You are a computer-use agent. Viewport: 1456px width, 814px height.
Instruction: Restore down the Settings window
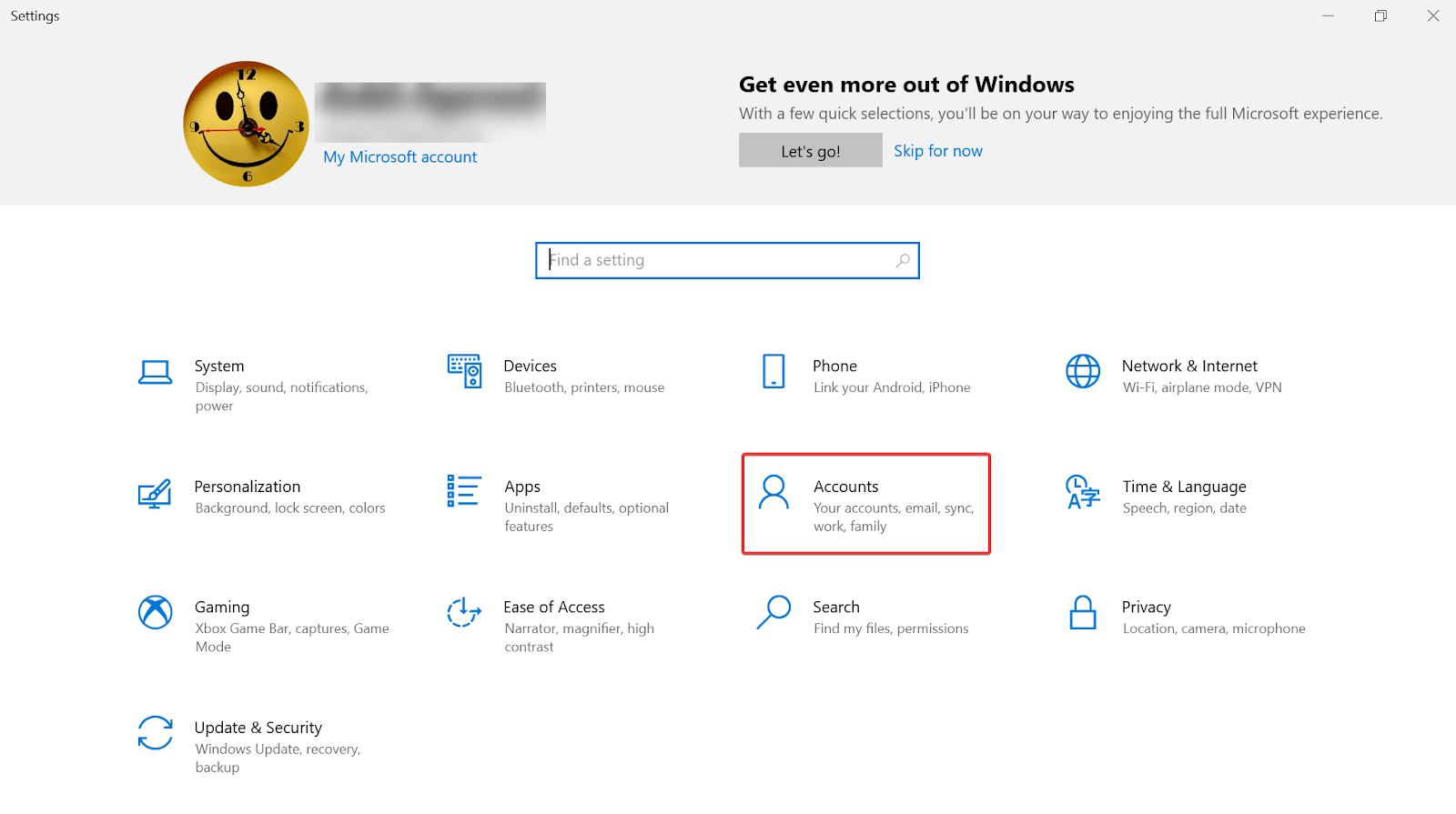point(1380,15)
